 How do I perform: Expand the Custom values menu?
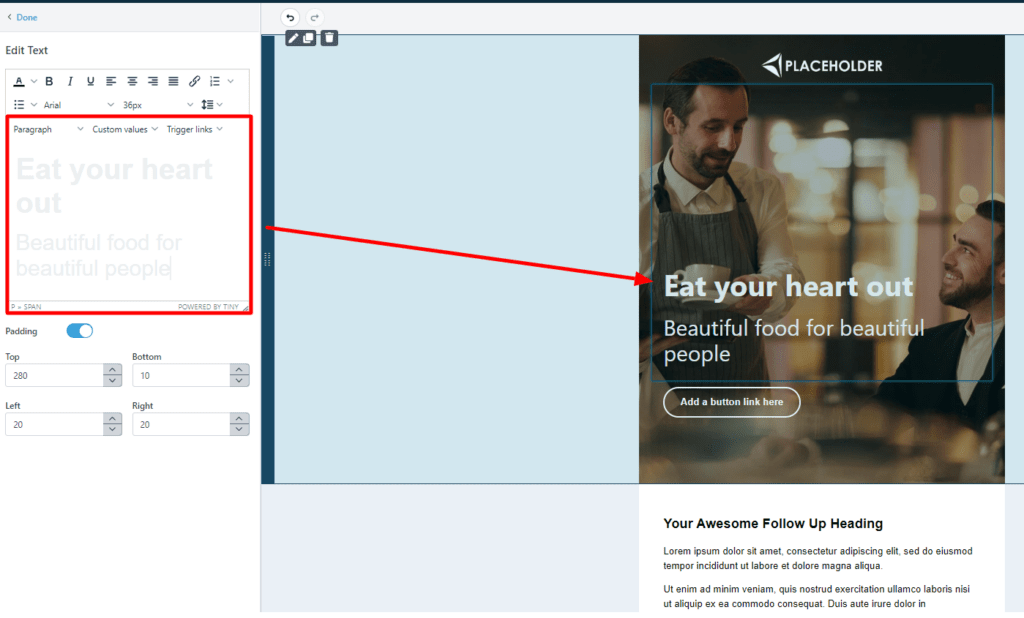tap(125, 129)
